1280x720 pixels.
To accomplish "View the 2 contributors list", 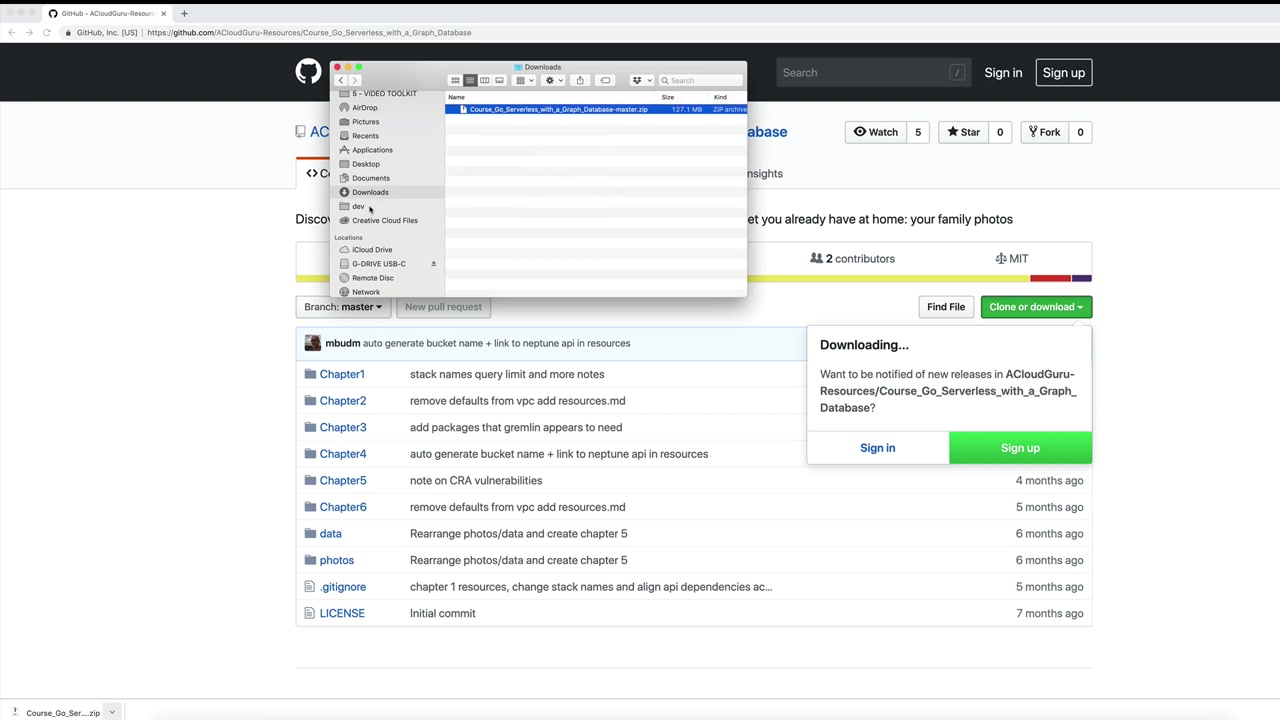I will click(853, 259).
